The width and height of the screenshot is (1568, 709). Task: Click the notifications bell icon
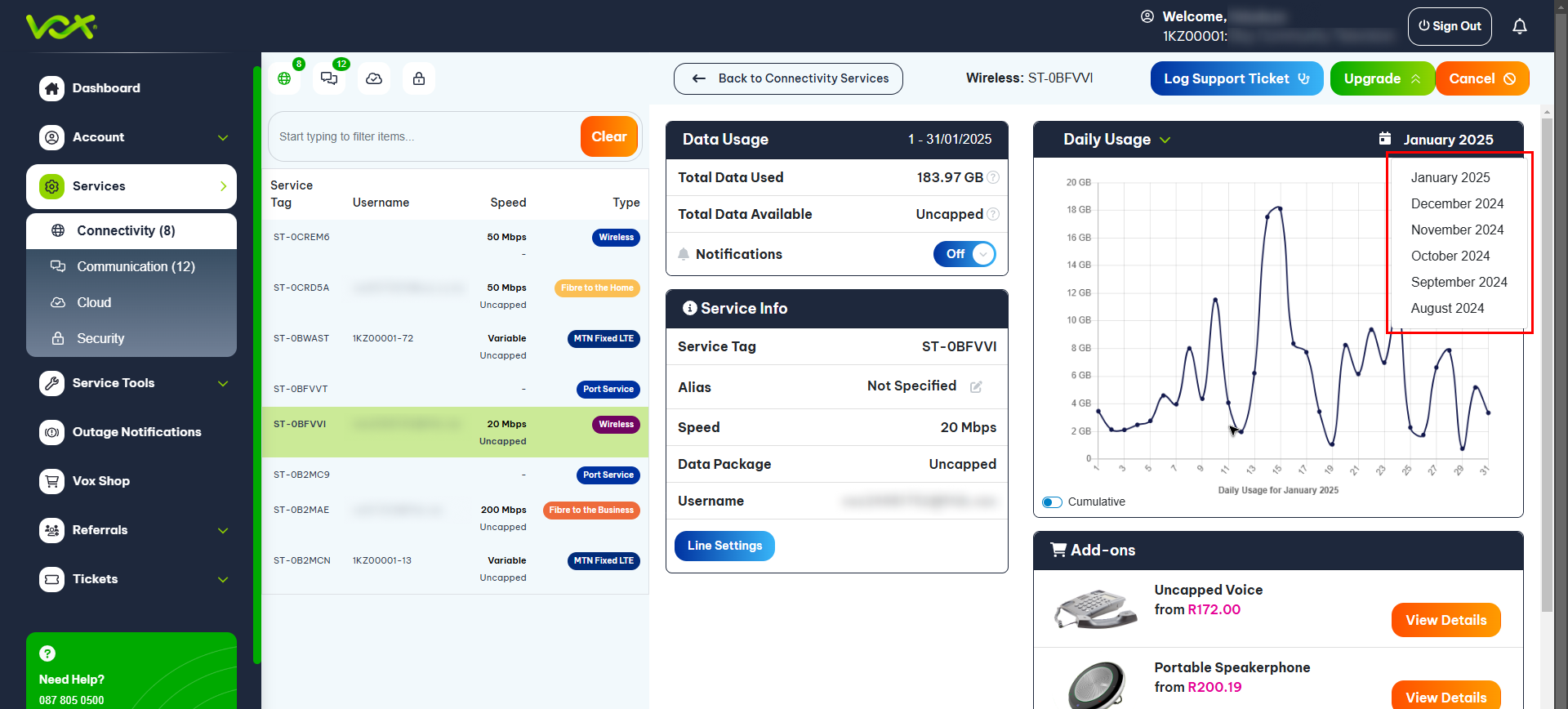1519,27
